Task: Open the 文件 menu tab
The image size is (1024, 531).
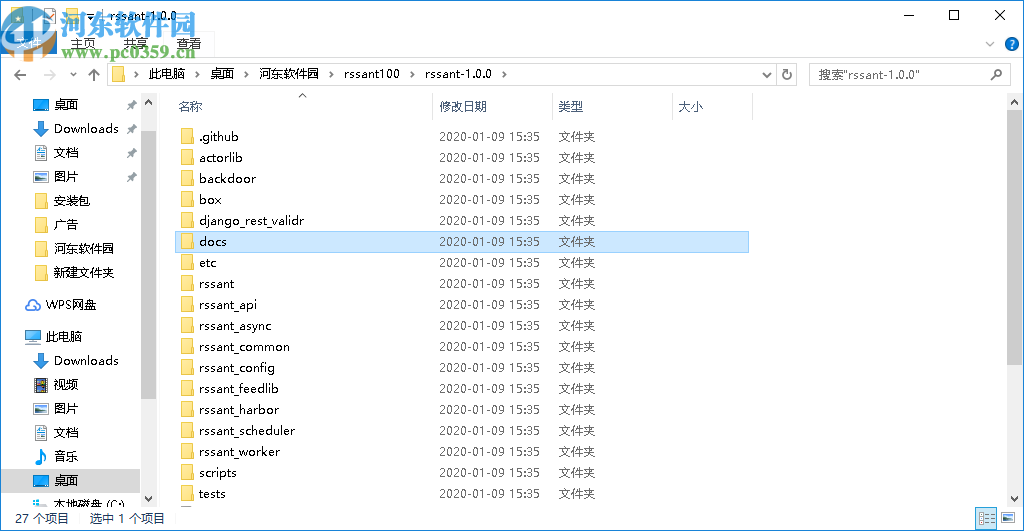Action: (29, 43)
